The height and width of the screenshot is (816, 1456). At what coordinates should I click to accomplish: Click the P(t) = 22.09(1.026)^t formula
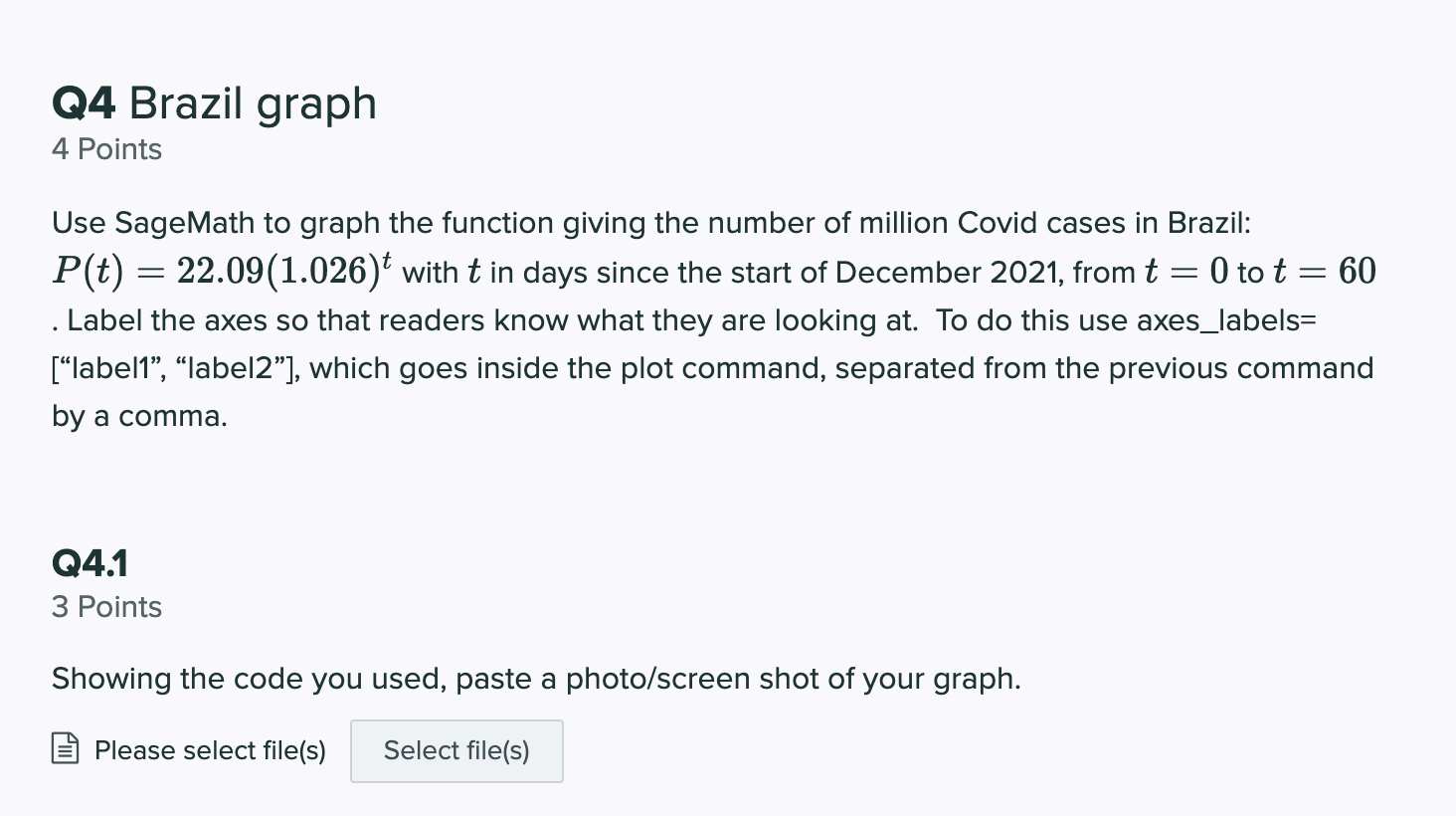[x=222, y=271]
